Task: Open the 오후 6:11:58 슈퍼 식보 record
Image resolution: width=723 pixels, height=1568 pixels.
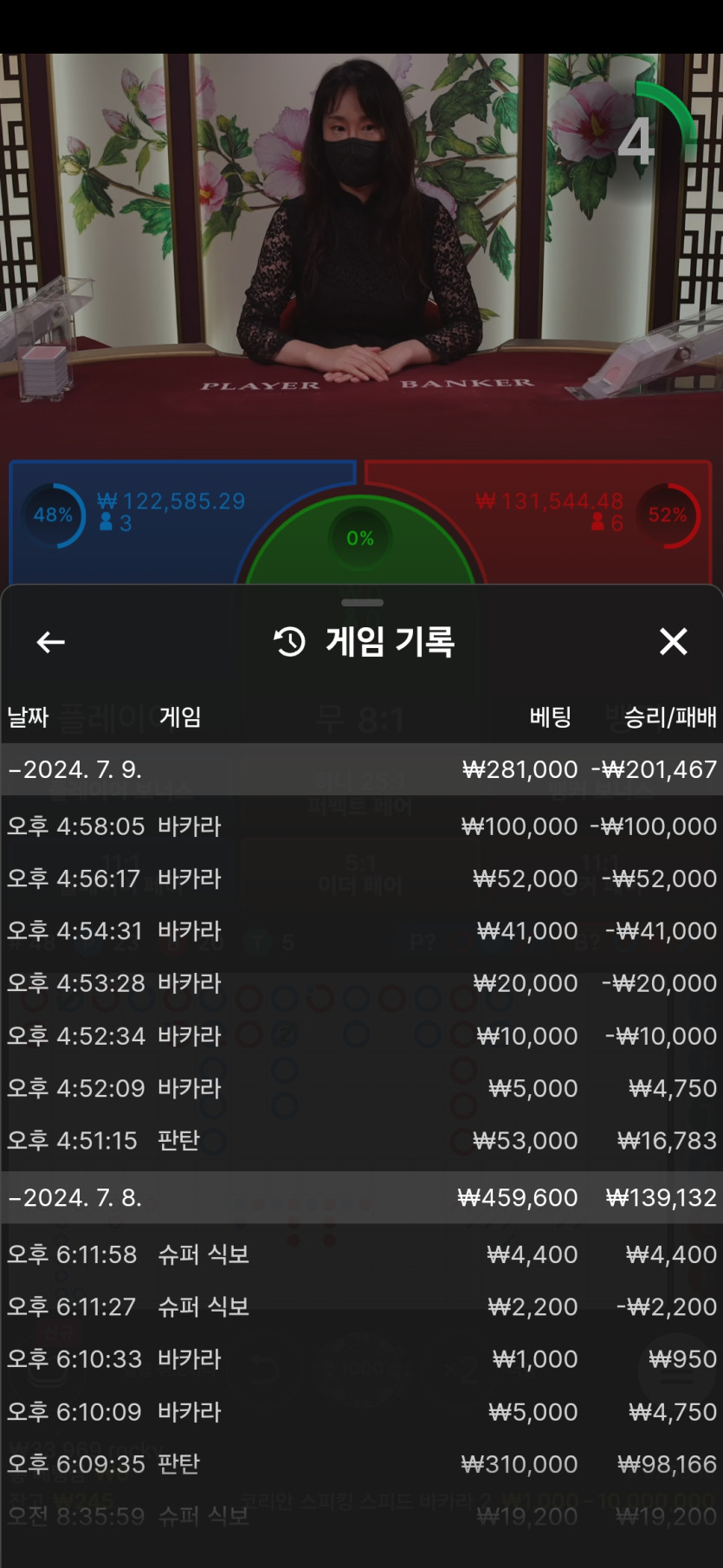Action: pos(361,1254)
